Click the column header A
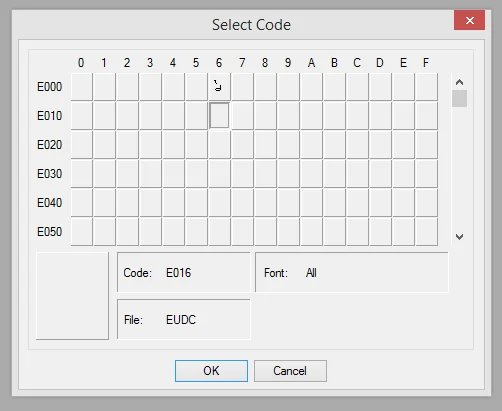 (x=311, y=63)
